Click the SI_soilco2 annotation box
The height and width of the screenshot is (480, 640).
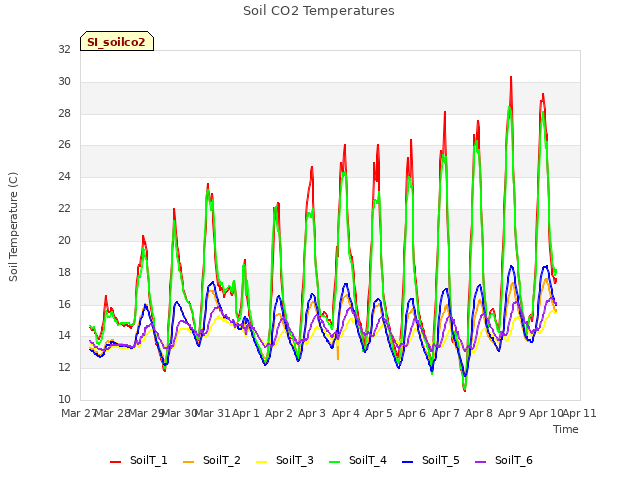tap(117, 41)
